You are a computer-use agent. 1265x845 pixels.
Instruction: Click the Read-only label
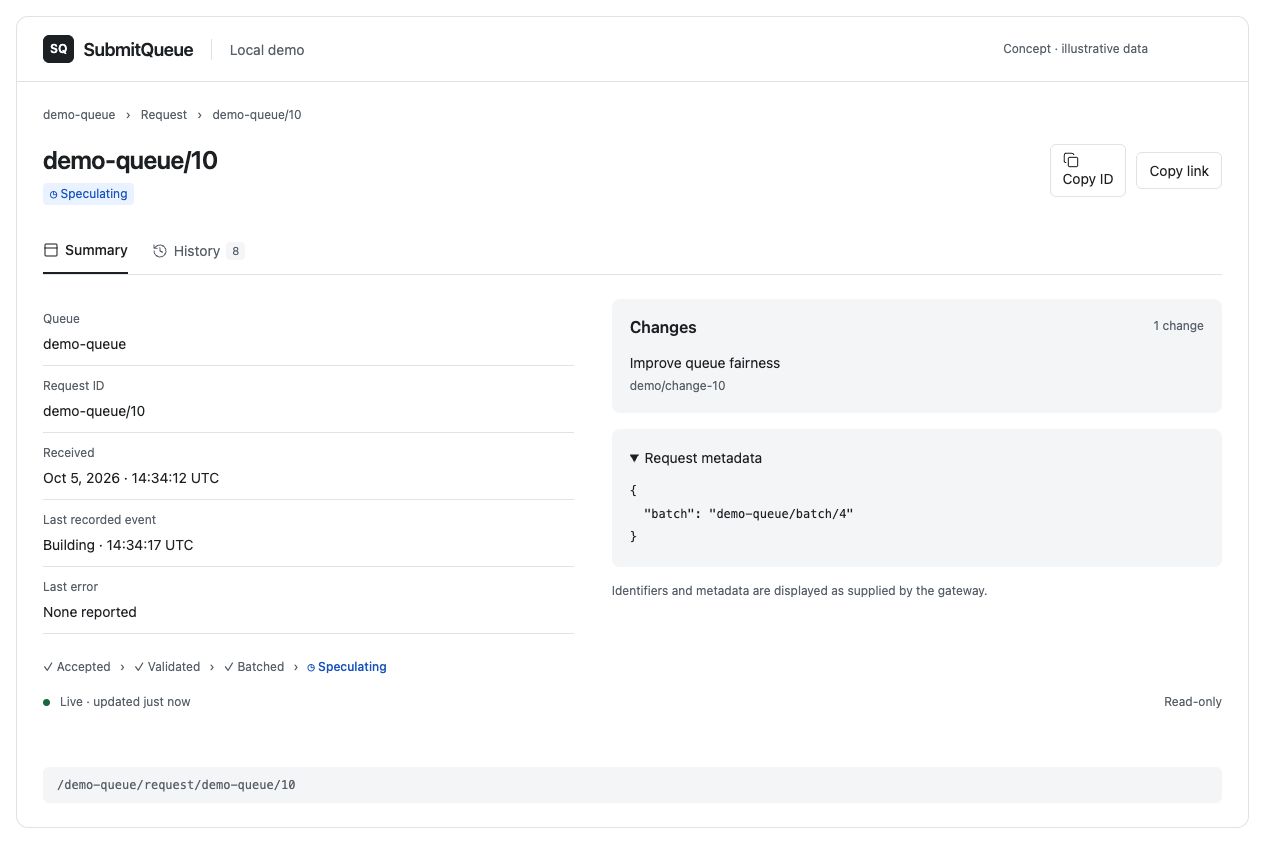tap(1193, 702)
